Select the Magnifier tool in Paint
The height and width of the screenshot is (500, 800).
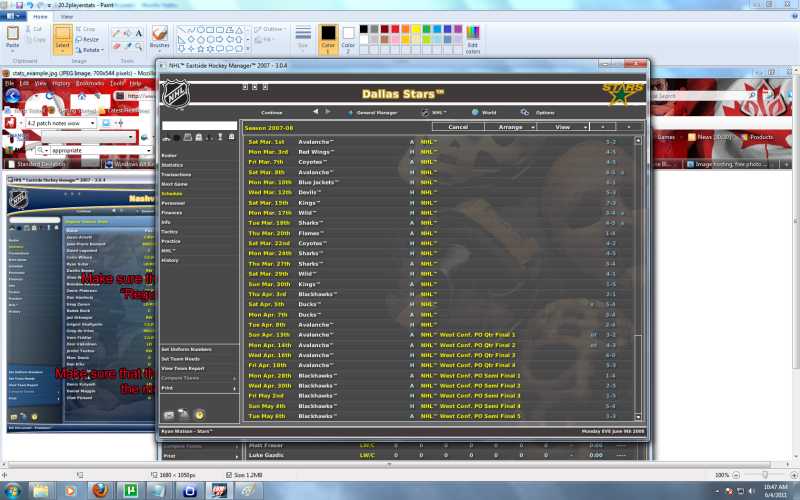139,46
